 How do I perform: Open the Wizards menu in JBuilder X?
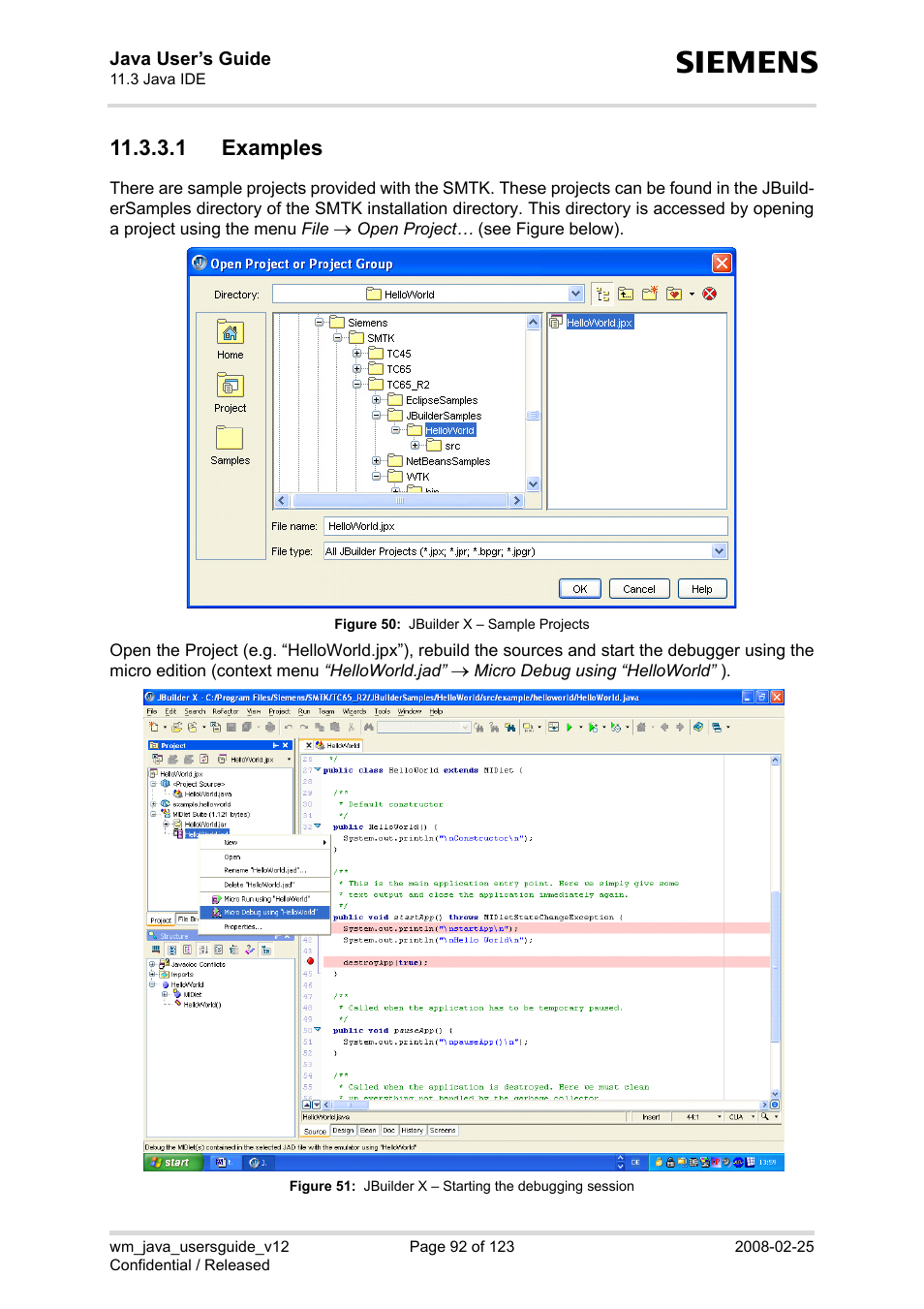click(354, 711)
